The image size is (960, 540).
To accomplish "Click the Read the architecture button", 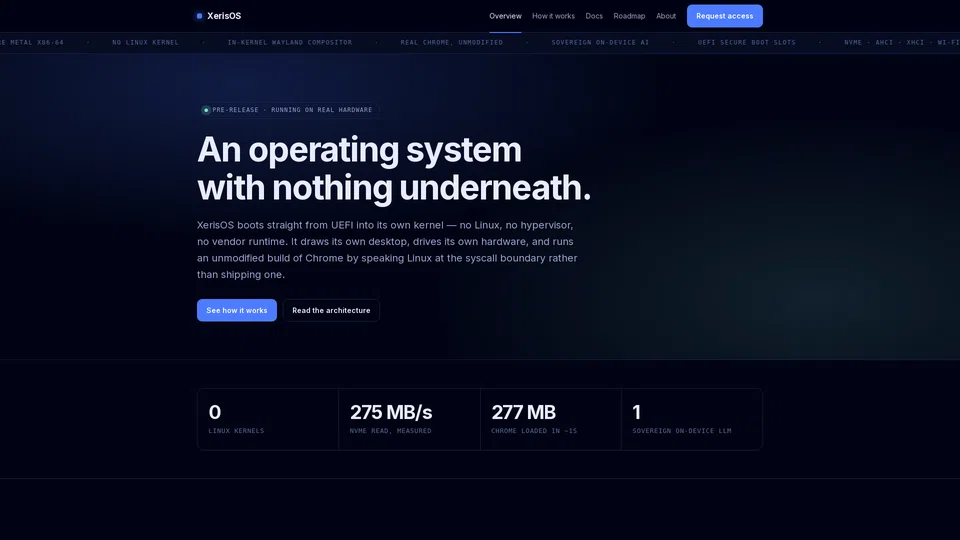I will (x=331, y=310).
